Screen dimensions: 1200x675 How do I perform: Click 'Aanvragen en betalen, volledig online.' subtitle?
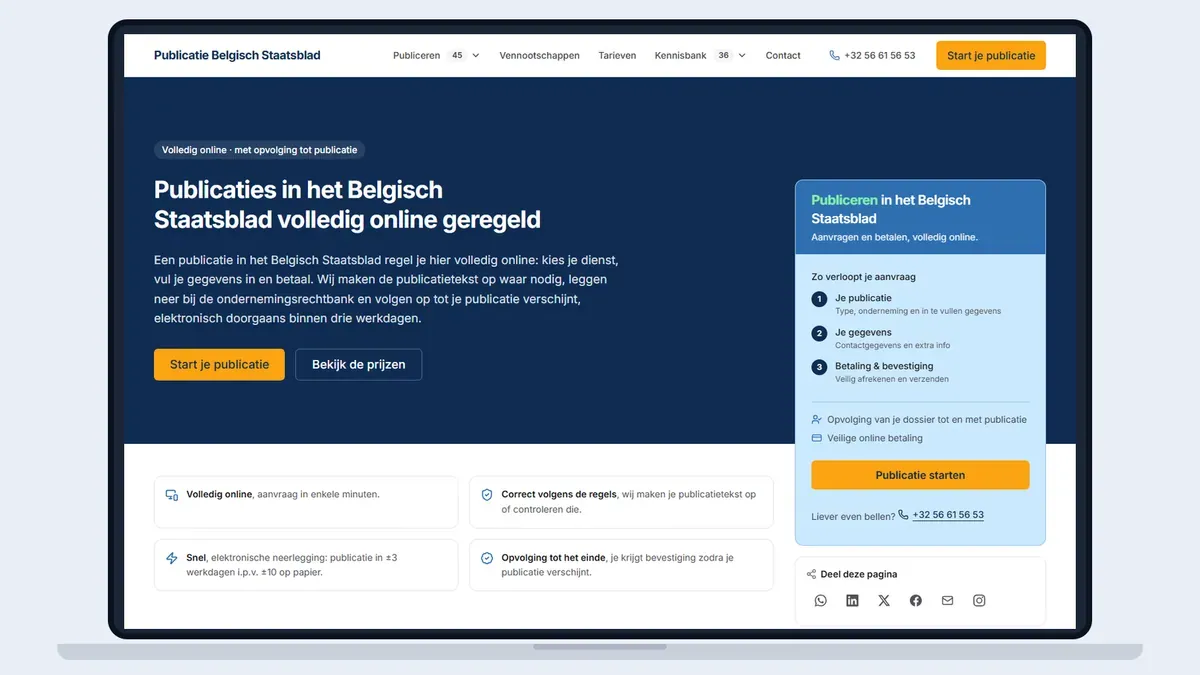pyautogui.click(x=895, y=237)
